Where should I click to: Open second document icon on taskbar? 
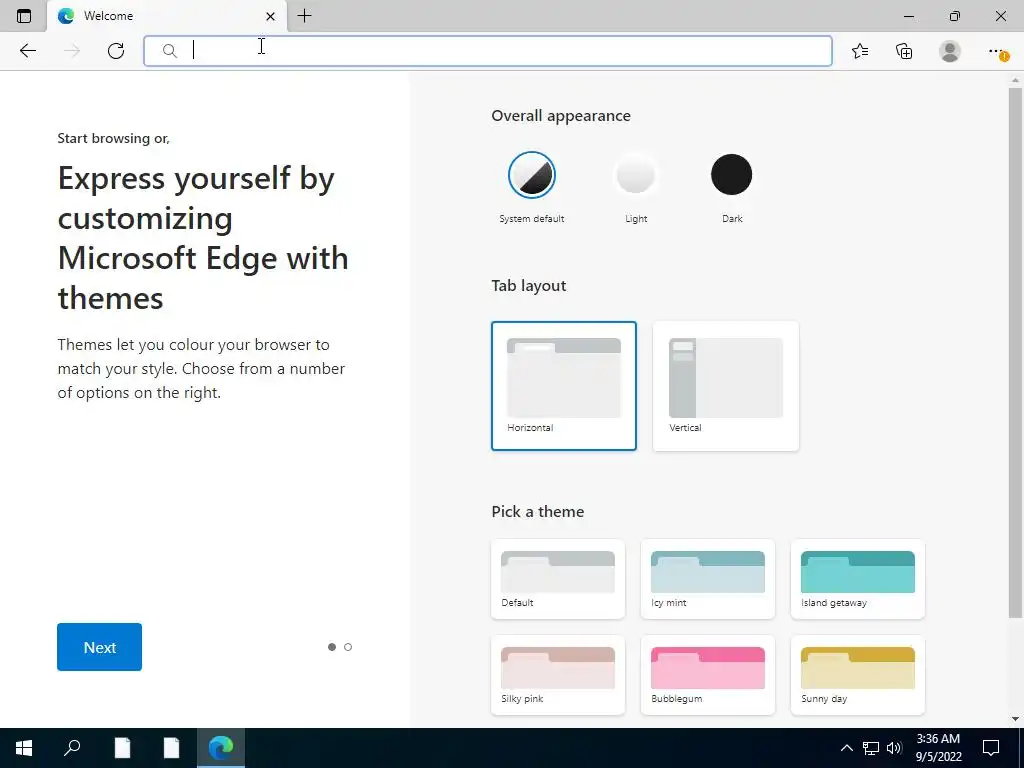click(171, 748)
